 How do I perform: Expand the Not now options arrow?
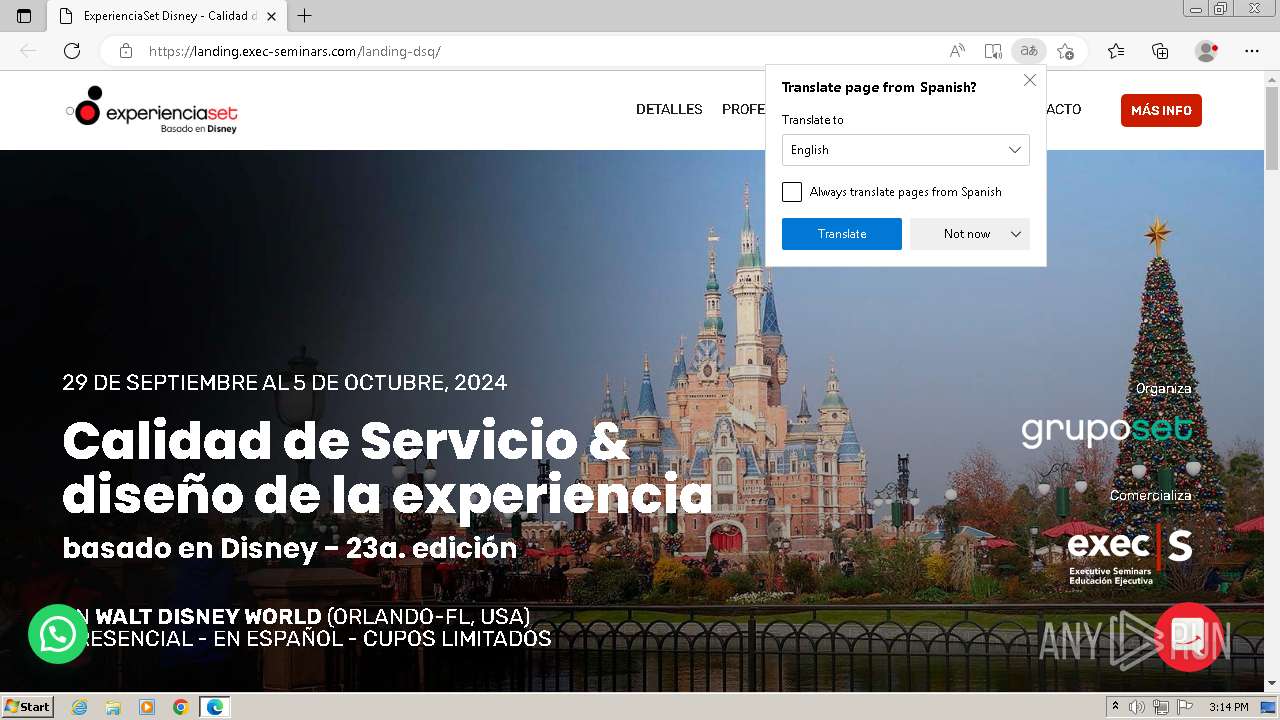(x=1016, y=234)
